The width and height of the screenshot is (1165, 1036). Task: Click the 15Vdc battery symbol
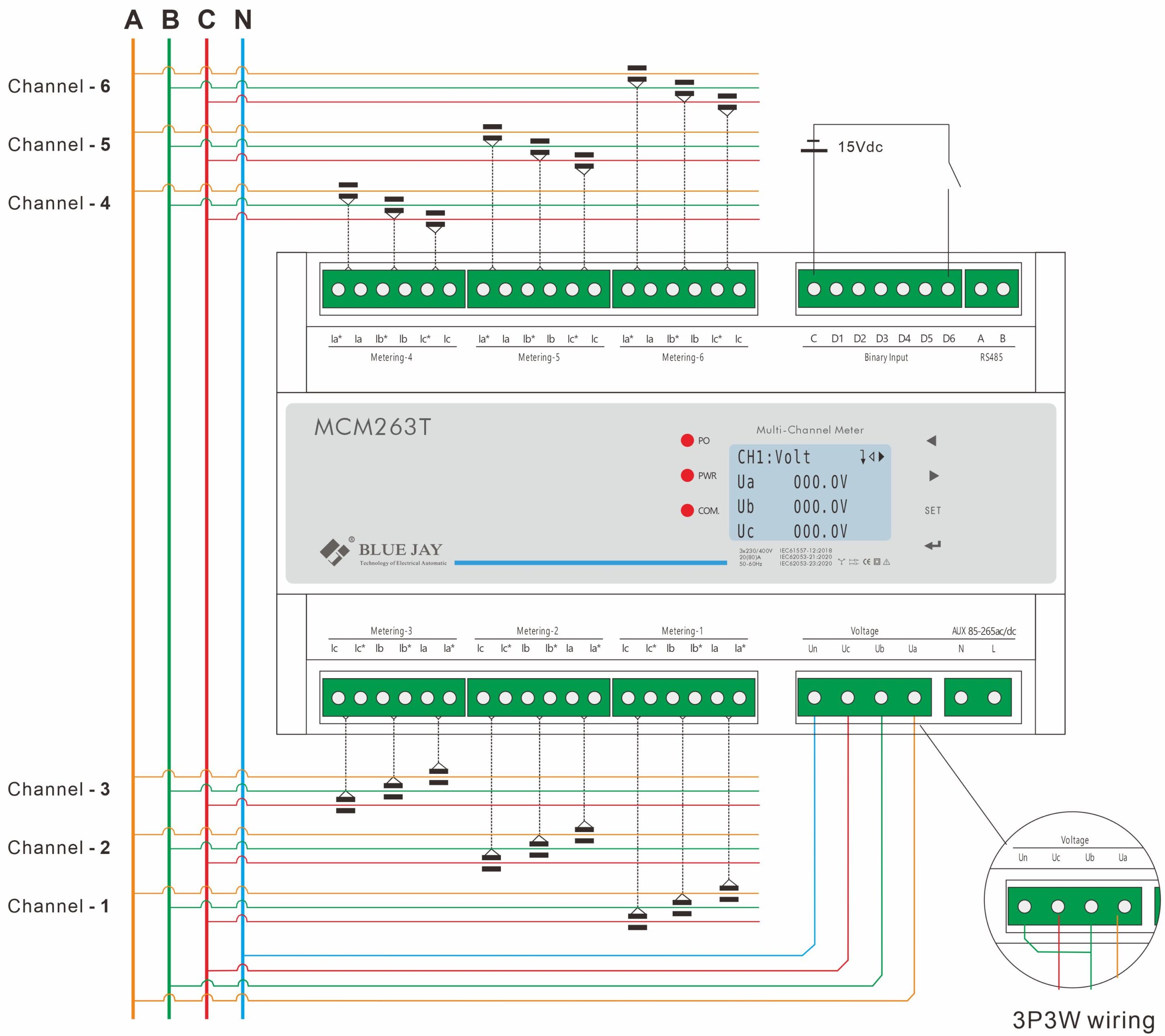click(x=813, y=147)
